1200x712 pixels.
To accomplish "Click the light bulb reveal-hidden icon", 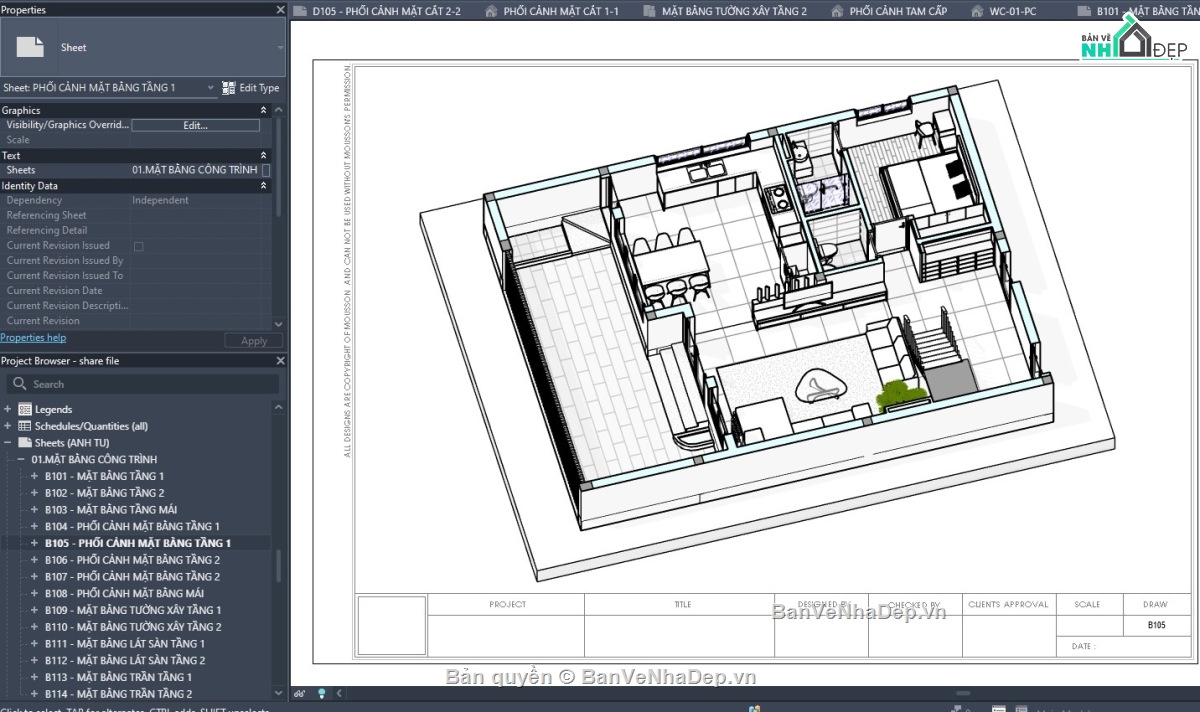I will tap(322, 693).
